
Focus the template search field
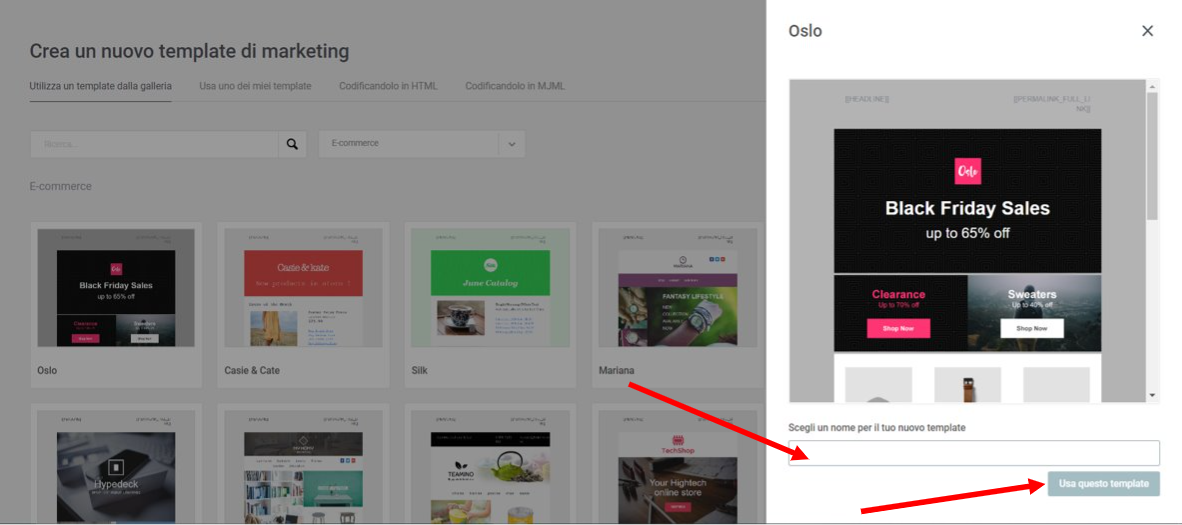pyautogui.click(x=155, y=144)
